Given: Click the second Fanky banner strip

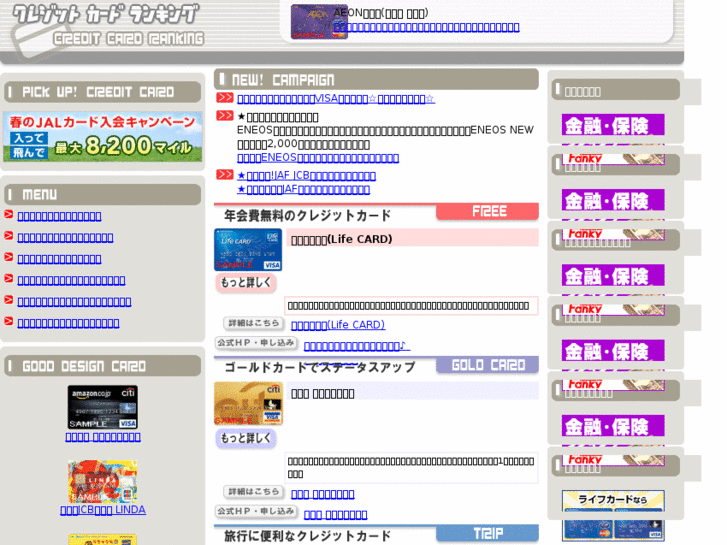Looking at the screenshot, I should (613, 234).
